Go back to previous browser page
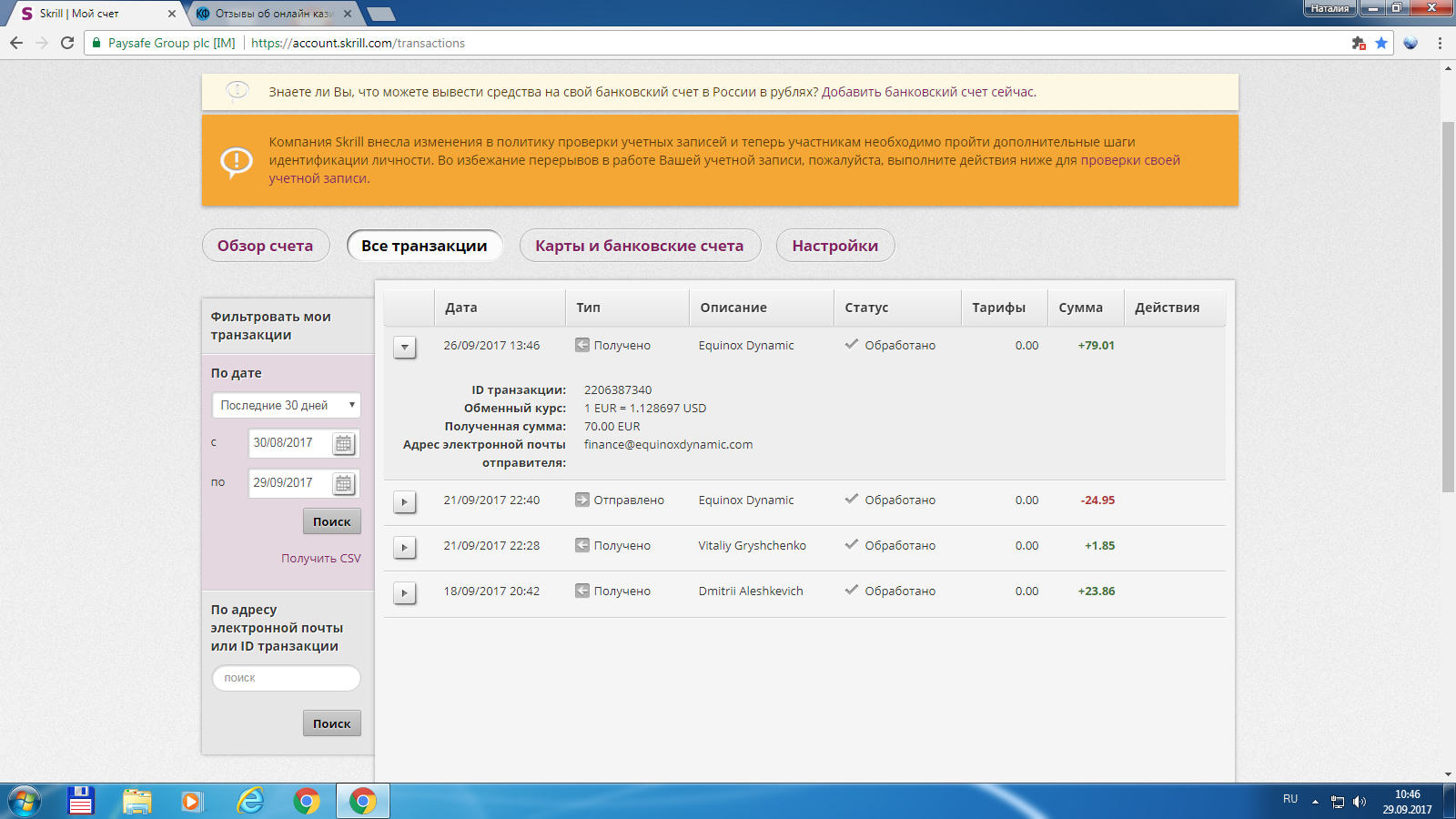Viewport: 1456px width, 819px height. (x=16, y=43)
